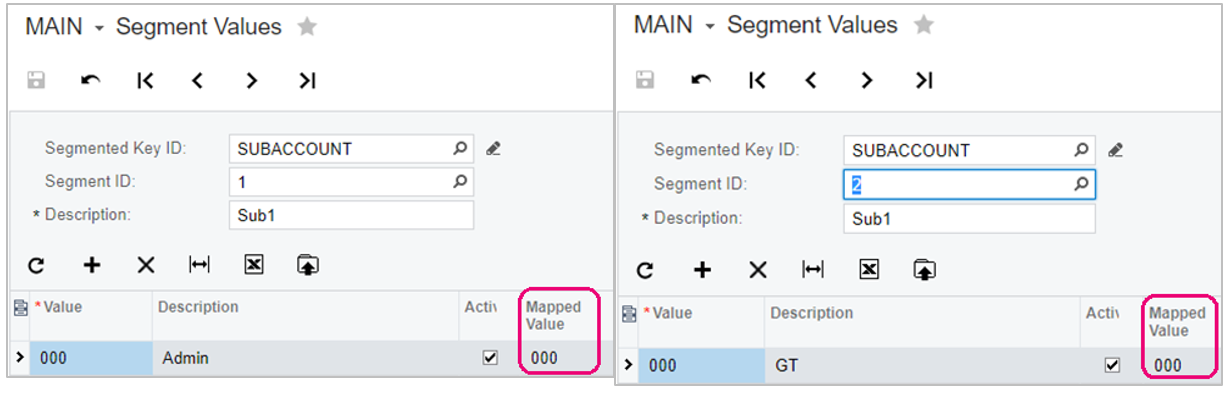Go to first record in the left window
The image size is (1227, 395).
[x=145, y=81]
